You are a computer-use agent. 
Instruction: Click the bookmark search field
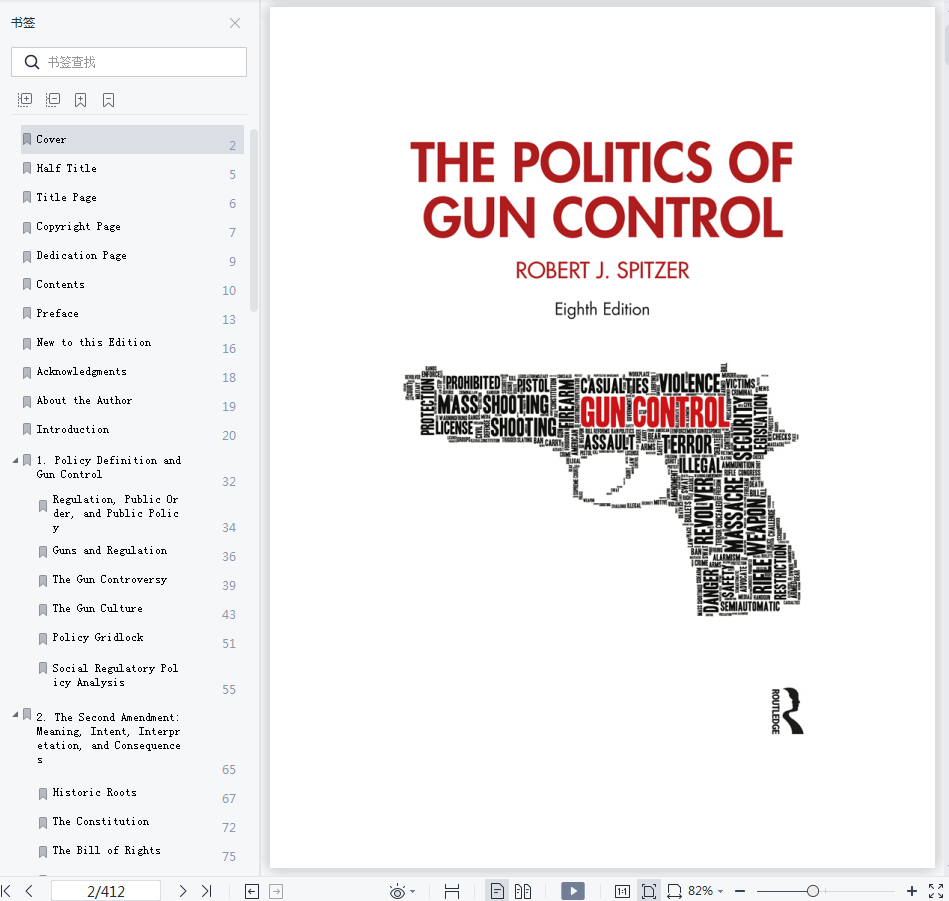click(129, 62)
